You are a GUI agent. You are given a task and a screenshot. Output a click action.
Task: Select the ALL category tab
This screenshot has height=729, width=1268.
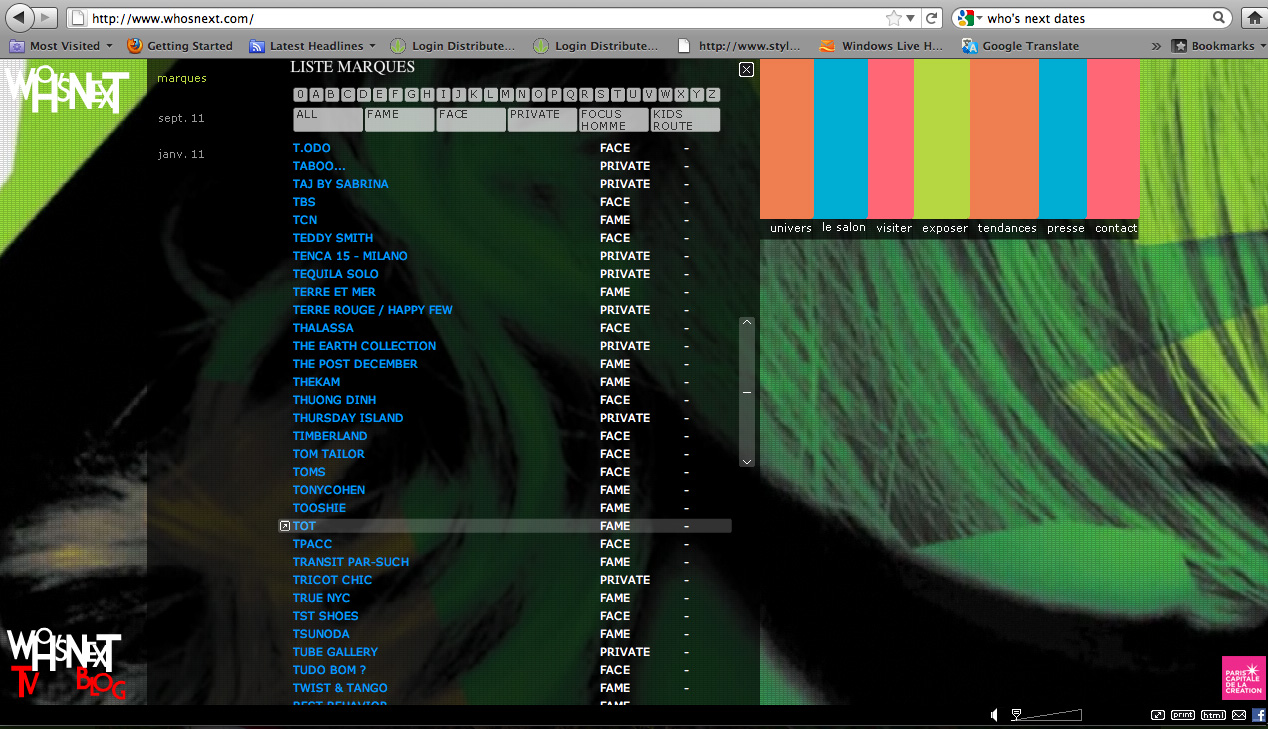(x=328, y=120)
